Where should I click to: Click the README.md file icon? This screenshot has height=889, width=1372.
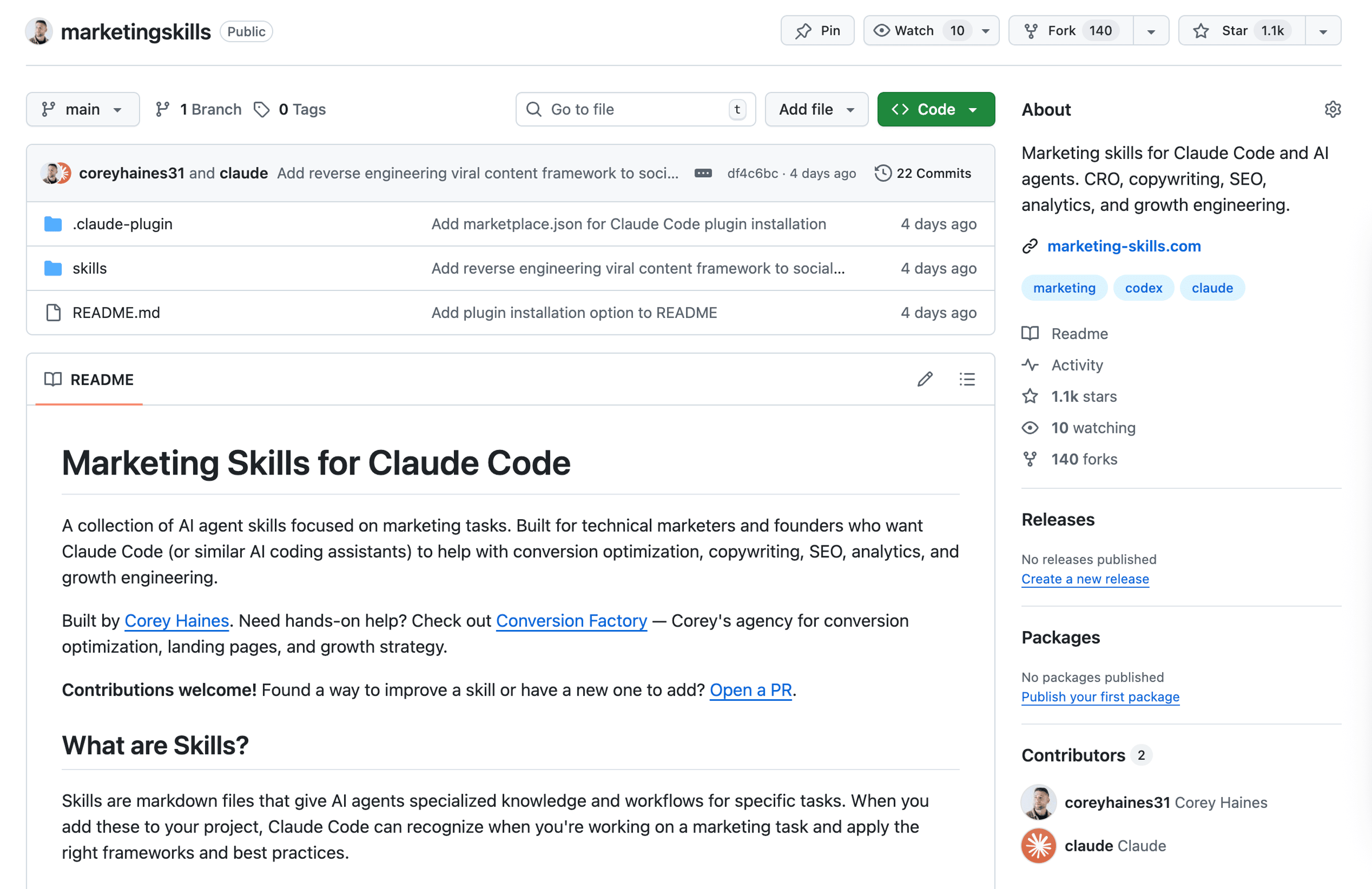coord(53,313)
